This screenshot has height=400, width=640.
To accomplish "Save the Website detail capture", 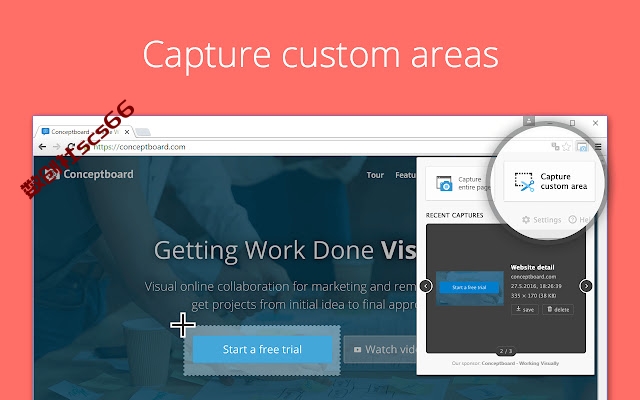I will coord(524,309).
